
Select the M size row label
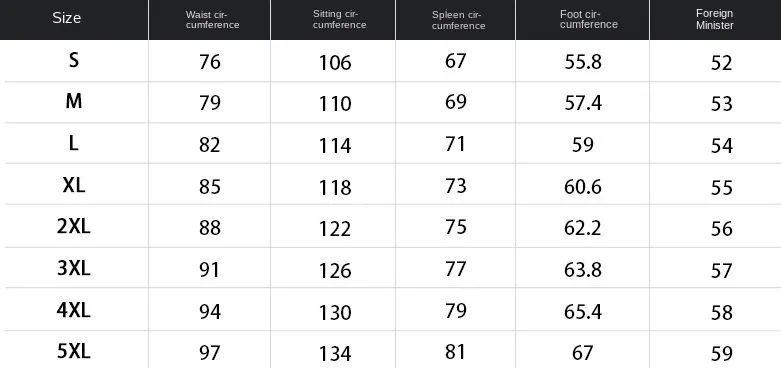tap(74, 102)
